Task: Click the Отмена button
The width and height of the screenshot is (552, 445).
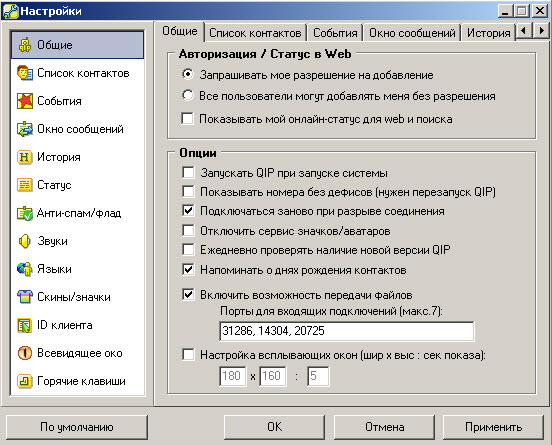Action: [x=384, y=427]
